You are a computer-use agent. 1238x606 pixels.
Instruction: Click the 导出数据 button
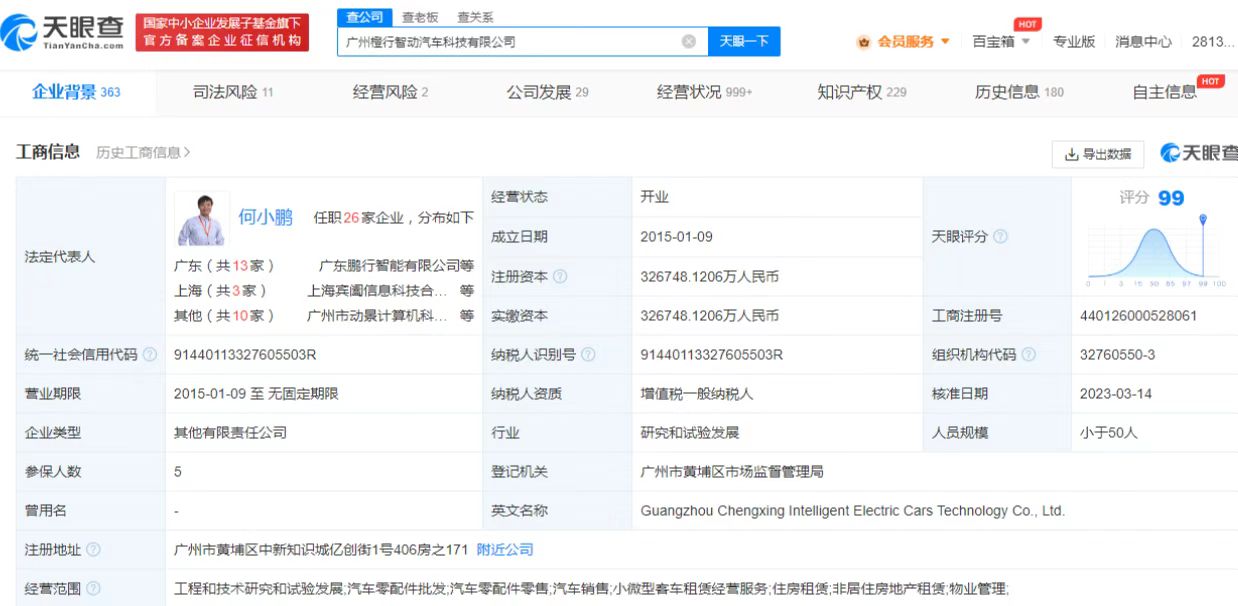click(1097, 154)
